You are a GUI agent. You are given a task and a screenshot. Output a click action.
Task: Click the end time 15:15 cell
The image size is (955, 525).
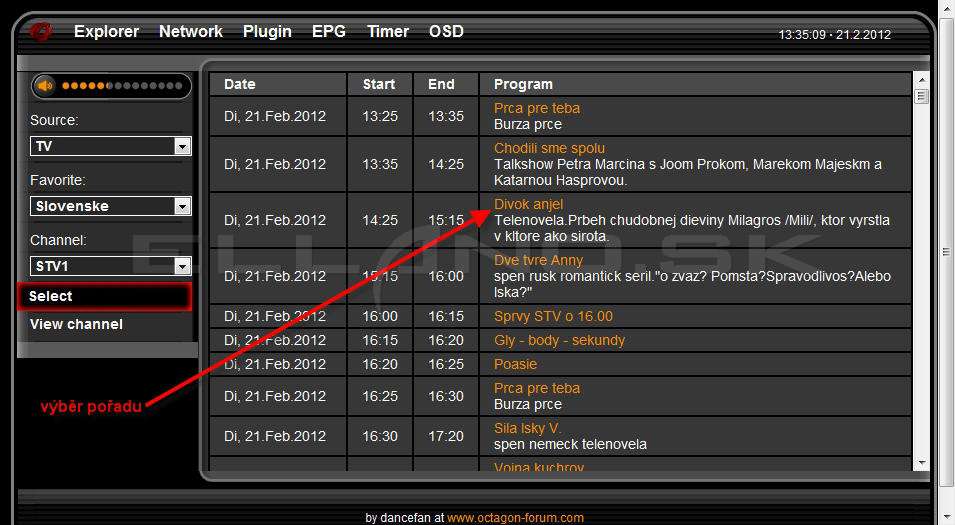pos(446,220)
